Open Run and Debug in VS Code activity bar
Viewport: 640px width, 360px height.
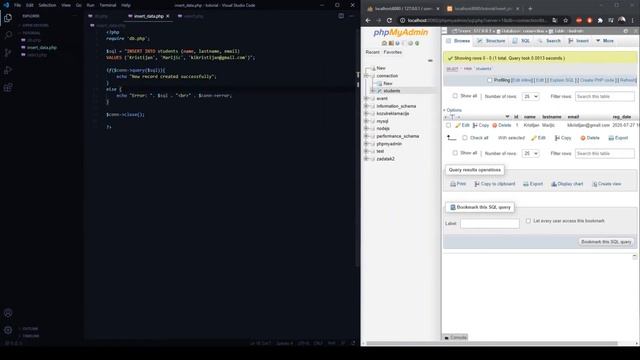click(x=8, y=70)
